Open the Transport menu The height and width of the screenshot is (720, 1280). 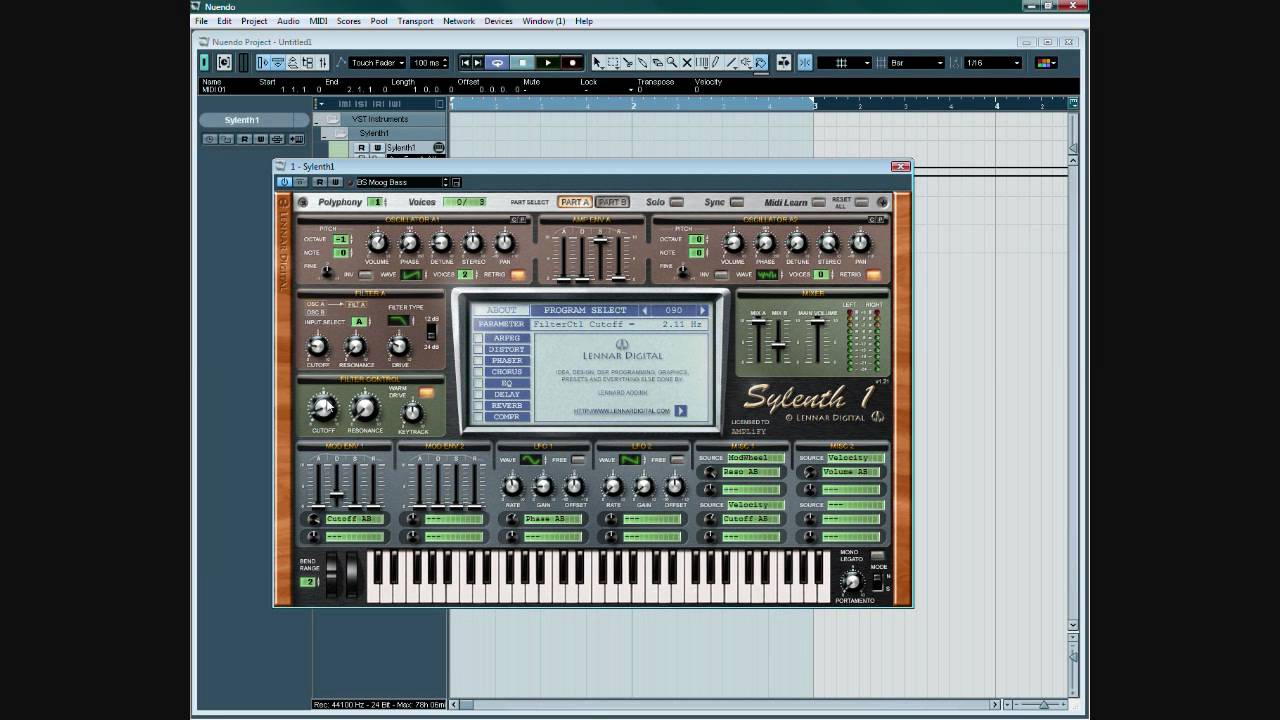[415, 21]
